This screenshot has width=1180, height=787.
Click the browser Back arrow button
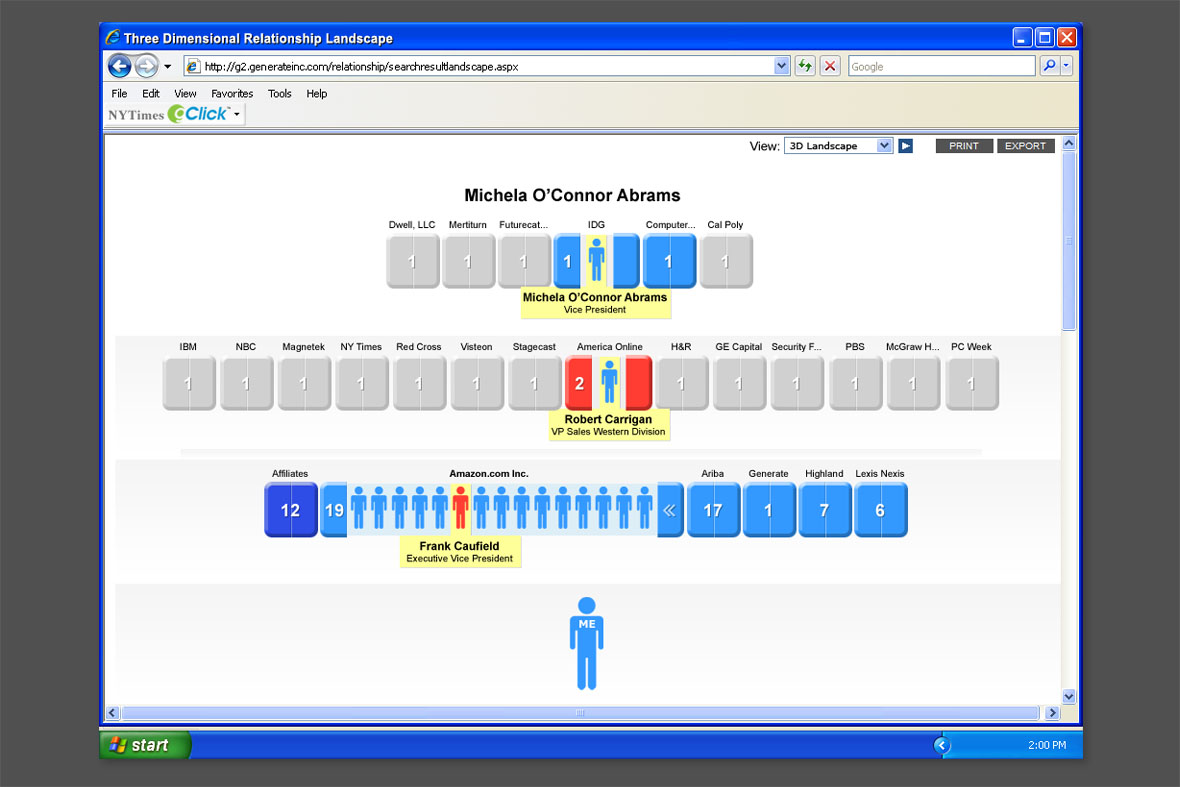click(x=120, y=66)
